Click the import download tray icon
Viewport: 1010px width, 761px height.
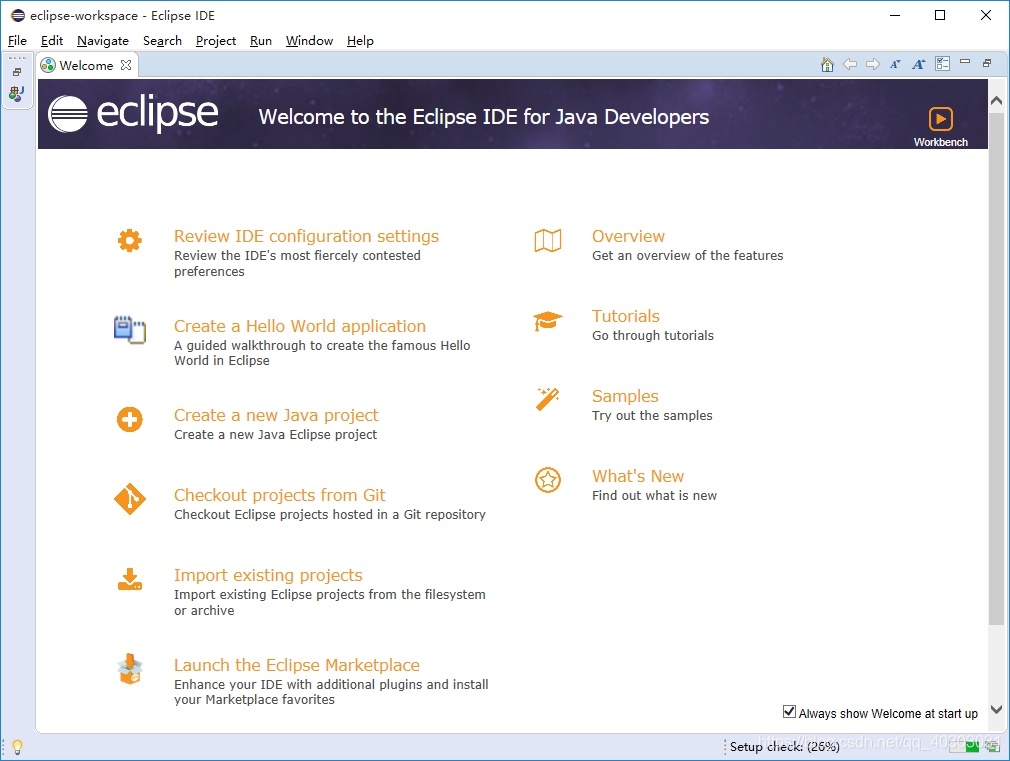pyautogui.click(x=129, y=579)
